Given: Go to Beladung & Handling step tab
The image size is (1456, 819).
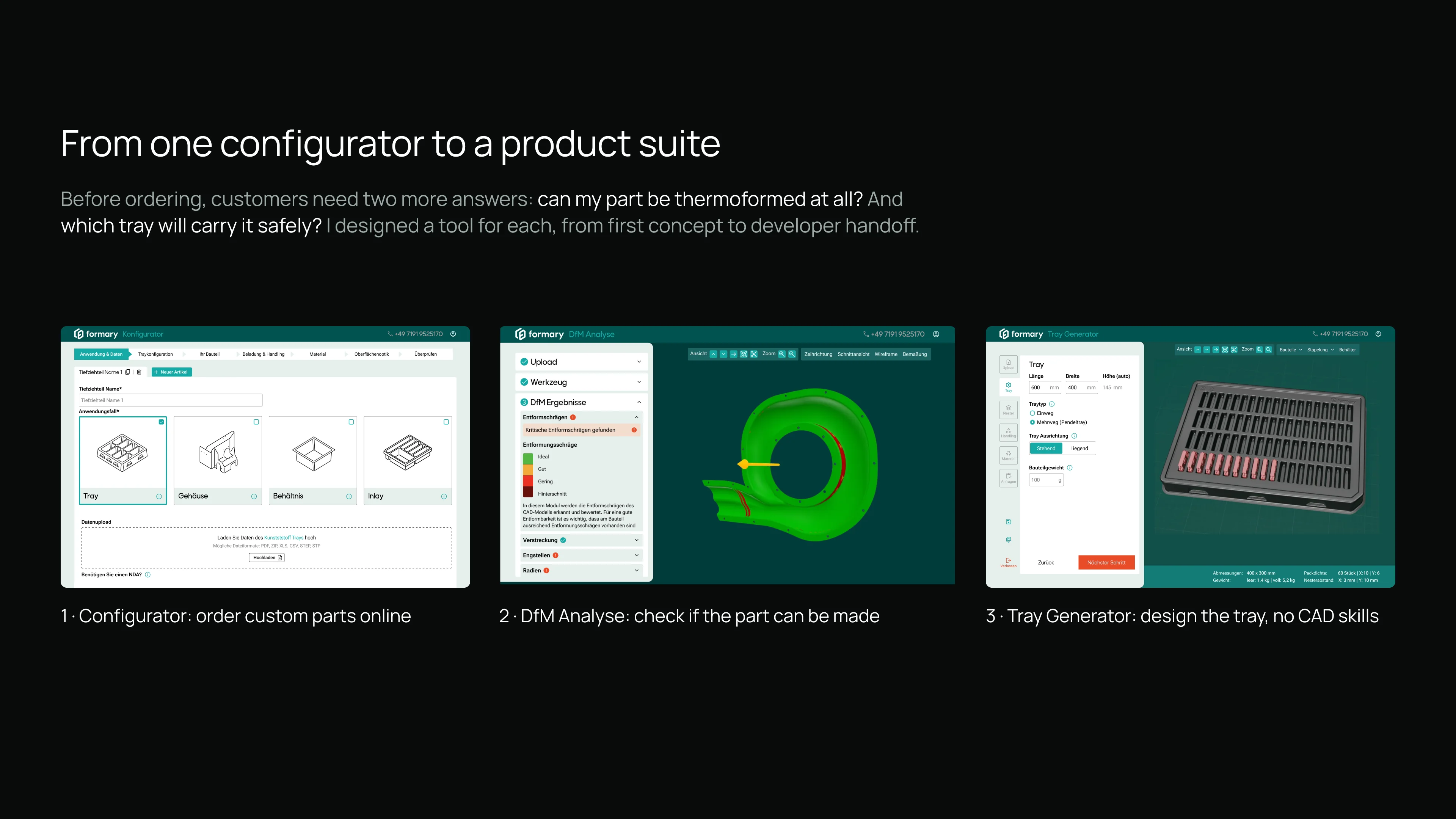Looking at the screenshot, I should 264,355.
